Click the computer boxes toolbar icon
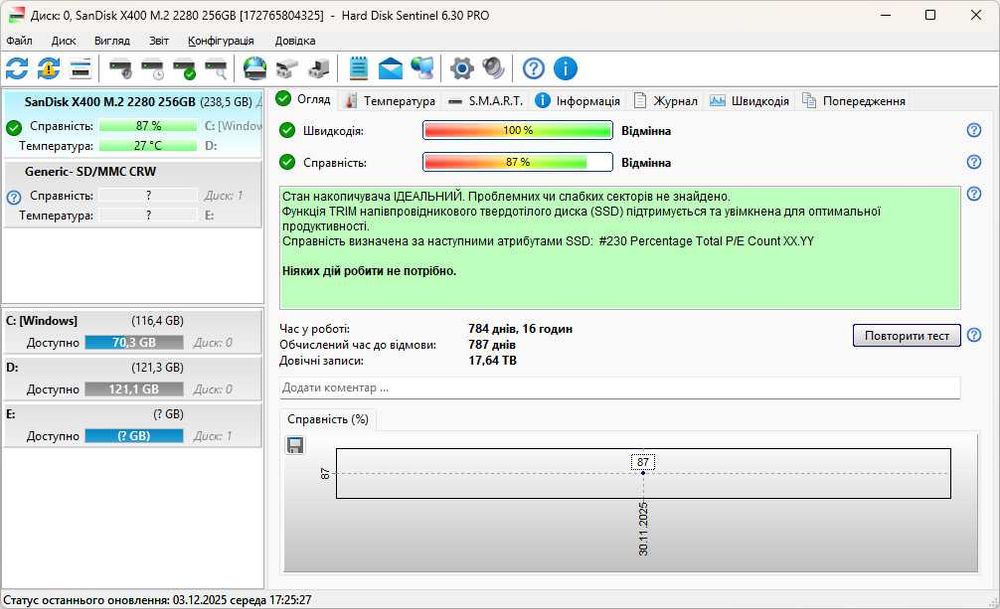The height and width of the screenshot is (609, 1000). tap(319, 68)
